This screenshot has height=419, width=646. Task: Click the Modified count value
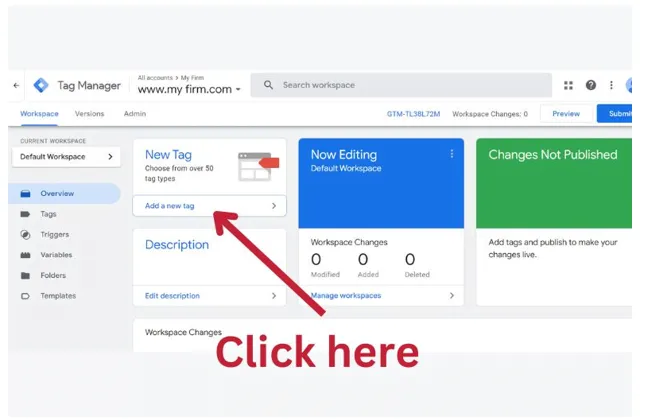[x=316, y=260]
